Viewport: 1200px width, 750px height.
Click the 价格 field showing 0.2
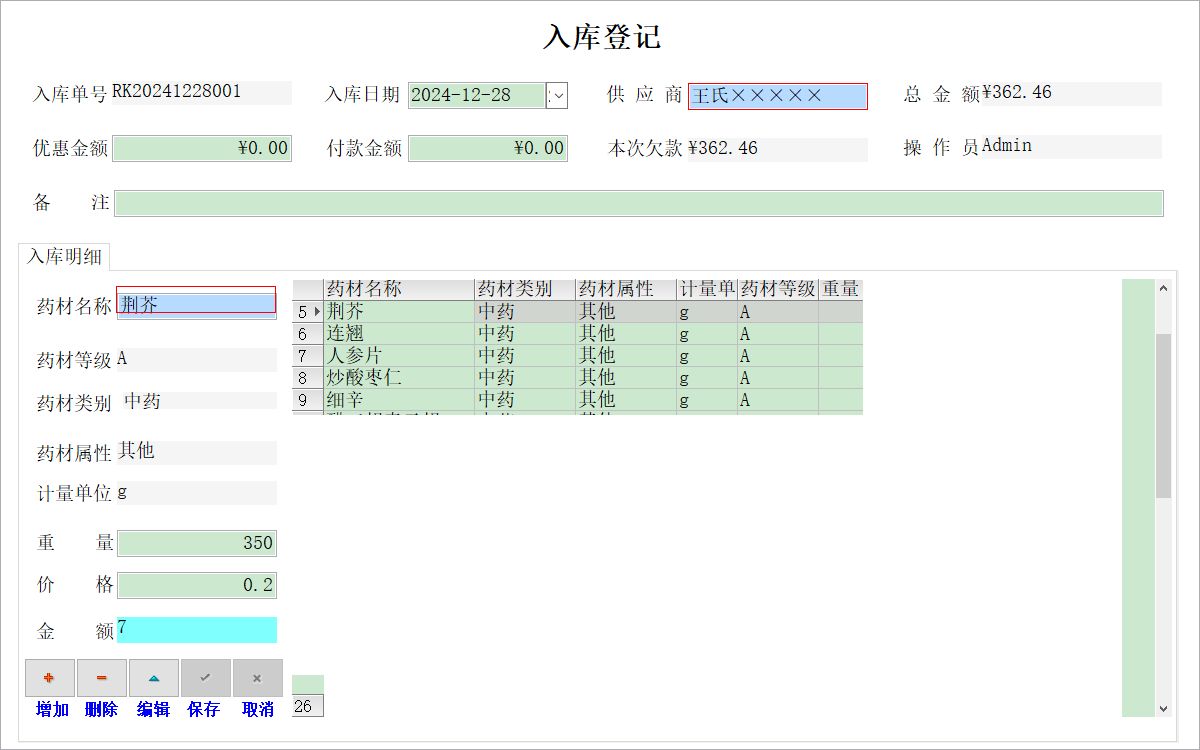197,585
